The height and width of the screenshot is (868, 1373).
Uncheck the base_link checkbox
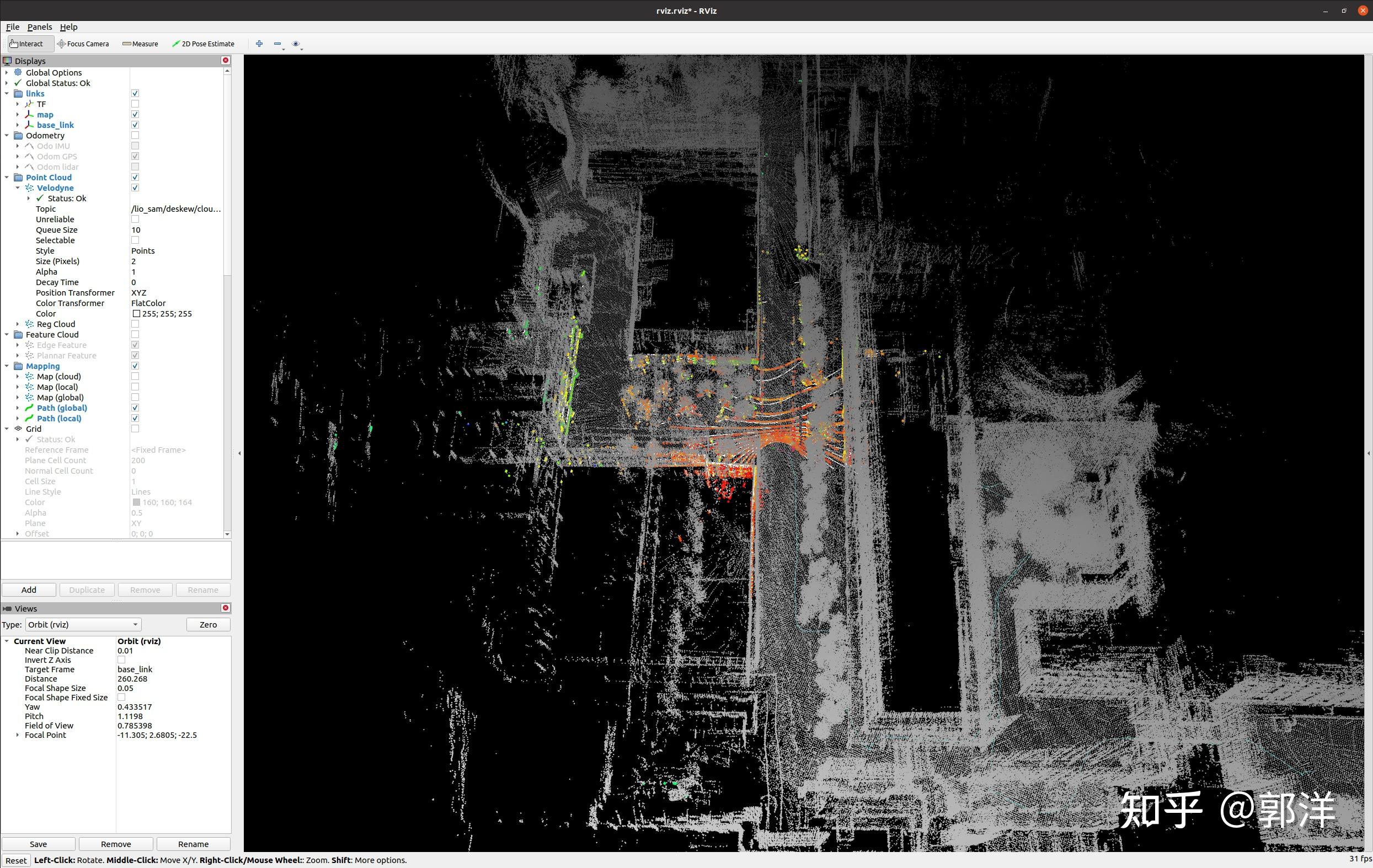pyautogui.click(x=135, y=125)
